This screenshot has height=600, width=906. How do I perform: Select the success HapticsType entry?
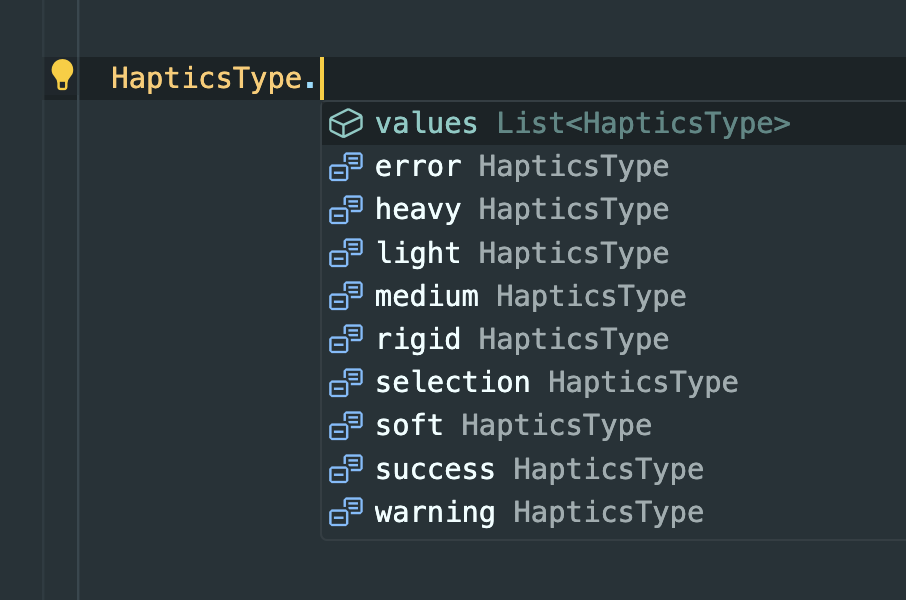[x=614, y=469]
